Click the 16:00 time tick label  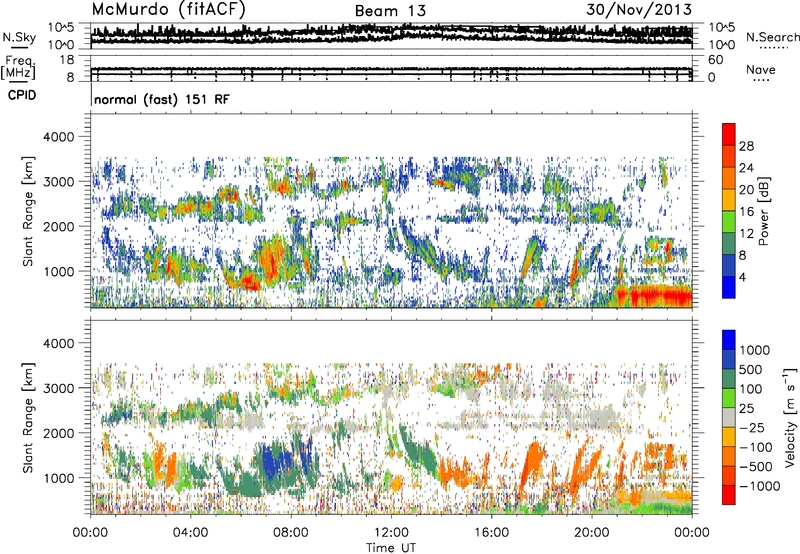(491, 533)
